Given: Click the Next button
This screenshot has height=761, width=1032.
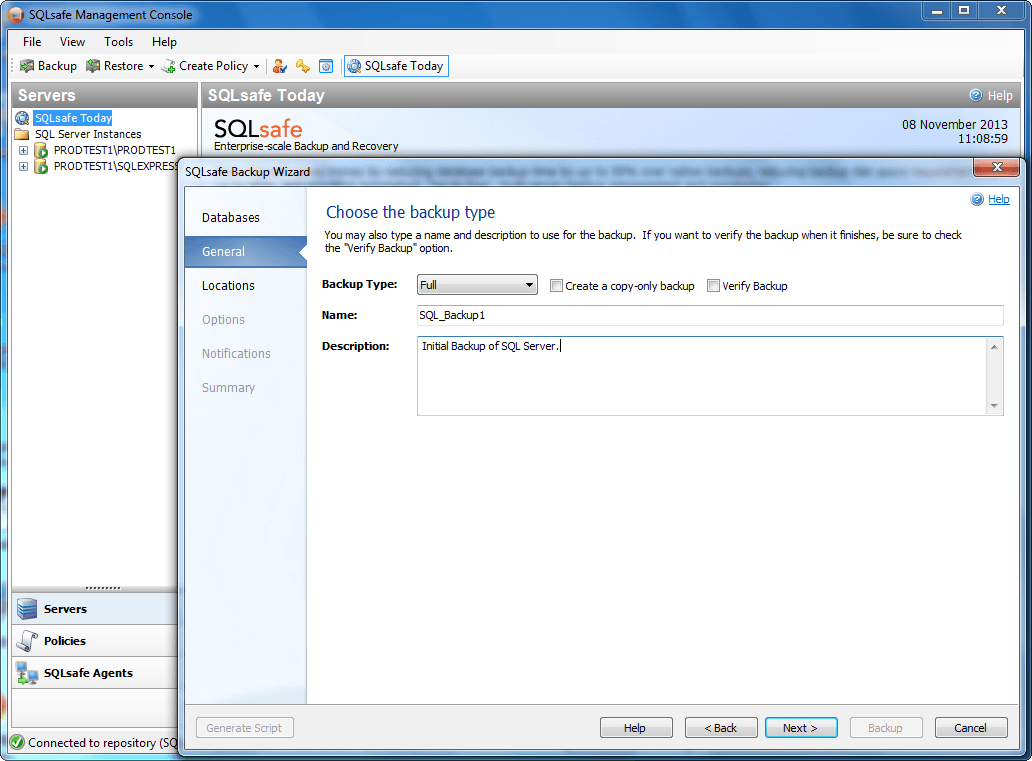Looking at the screenshot, I should [x=801, y=727].
